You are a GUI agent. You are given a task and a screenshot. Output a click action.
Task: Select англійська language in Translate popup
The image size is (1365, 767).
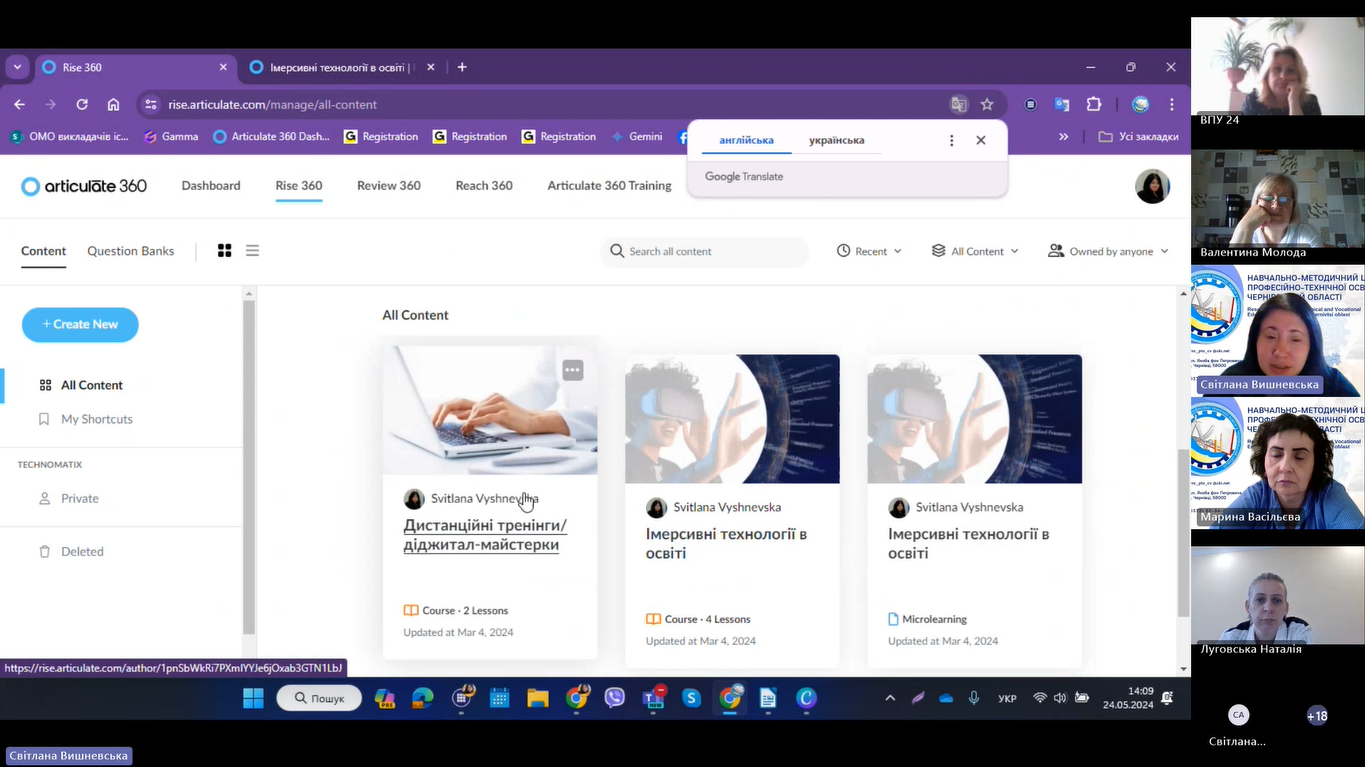point(746,141)
